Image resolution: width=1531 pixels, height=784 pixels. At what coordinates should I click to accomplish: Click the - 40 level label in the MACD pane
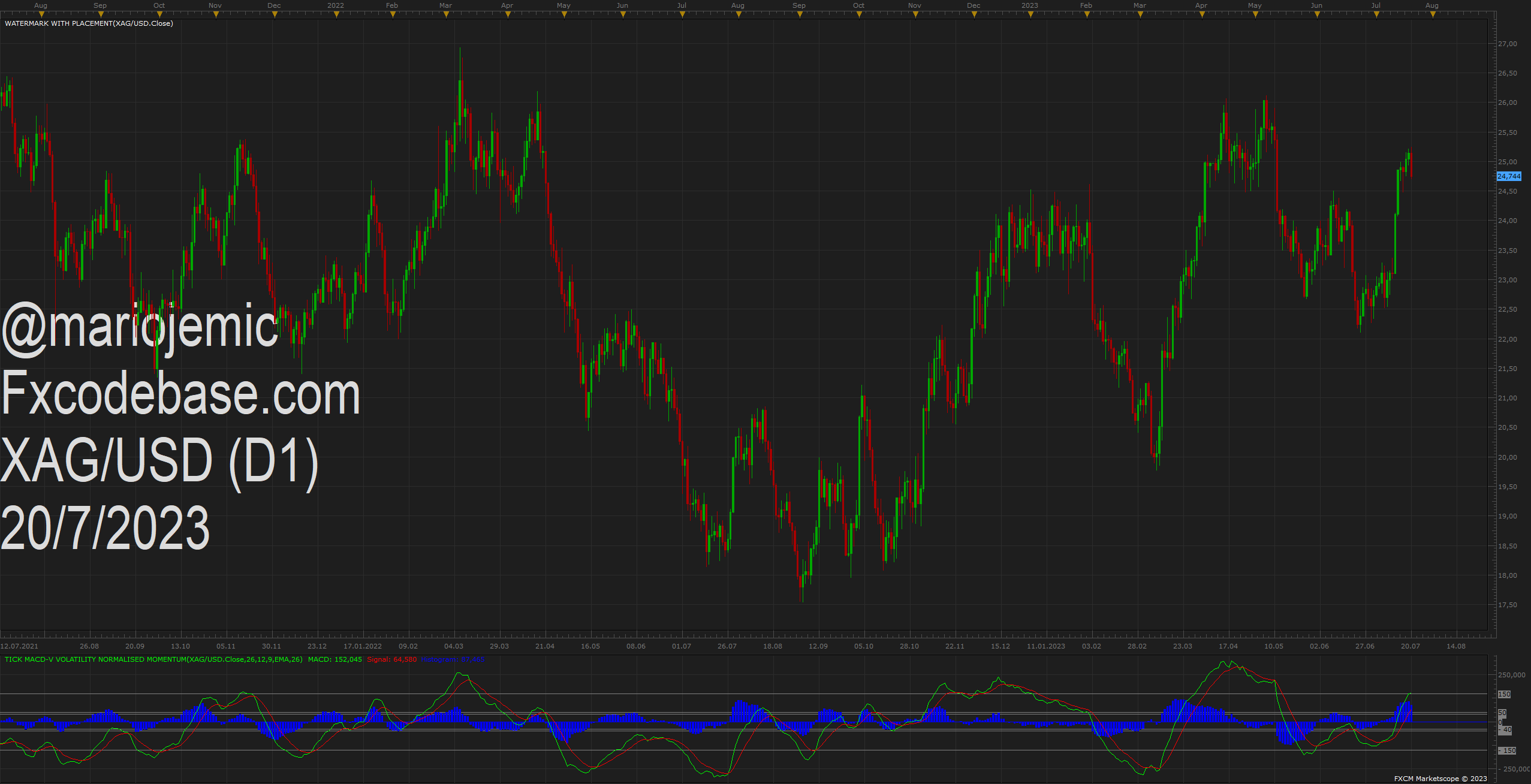click(x=1505, y=730)
